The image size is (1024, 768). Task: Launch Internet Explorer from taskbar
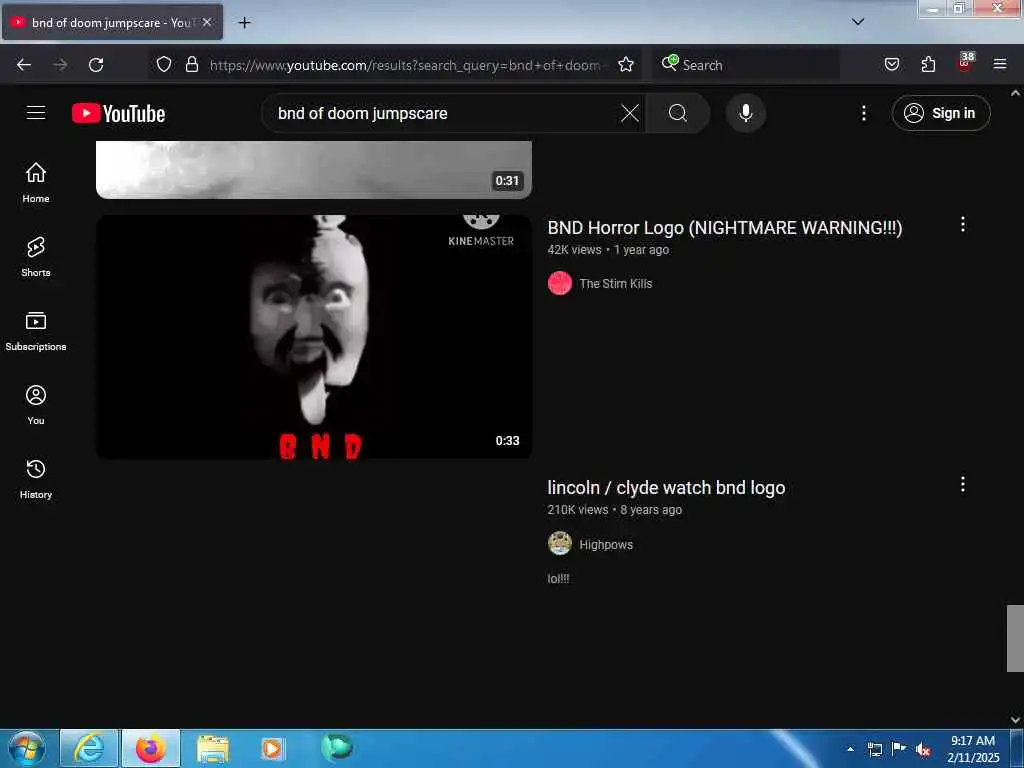click(89, 749)
